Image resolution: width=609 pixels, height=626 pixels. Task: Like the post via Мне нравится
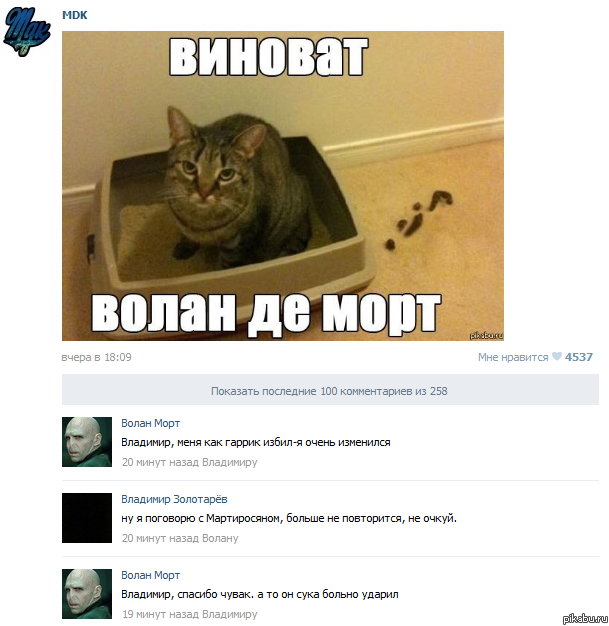[513, 357]
